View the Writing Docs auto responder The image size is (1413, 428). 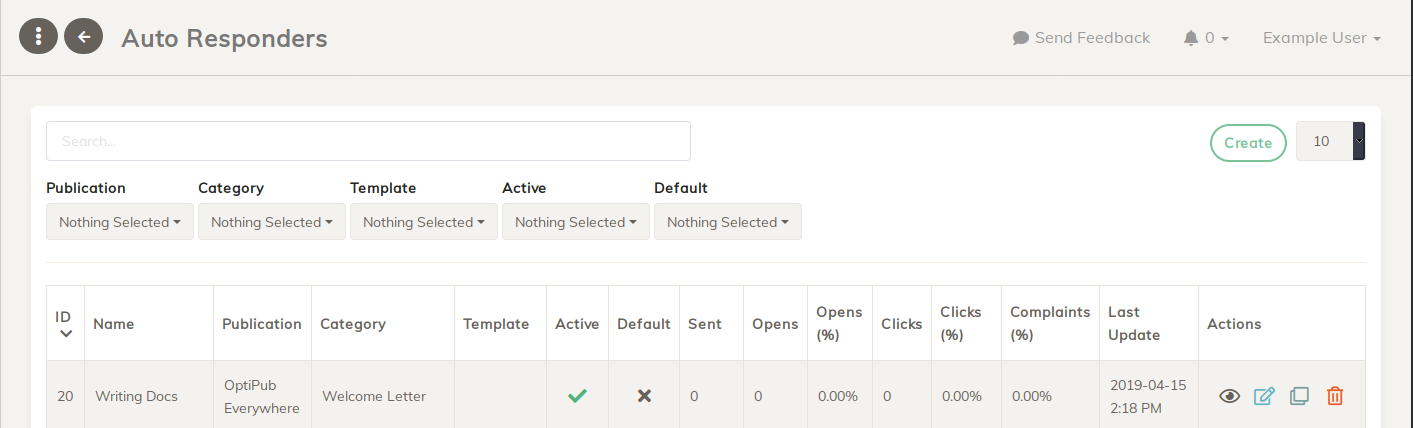1230,396
